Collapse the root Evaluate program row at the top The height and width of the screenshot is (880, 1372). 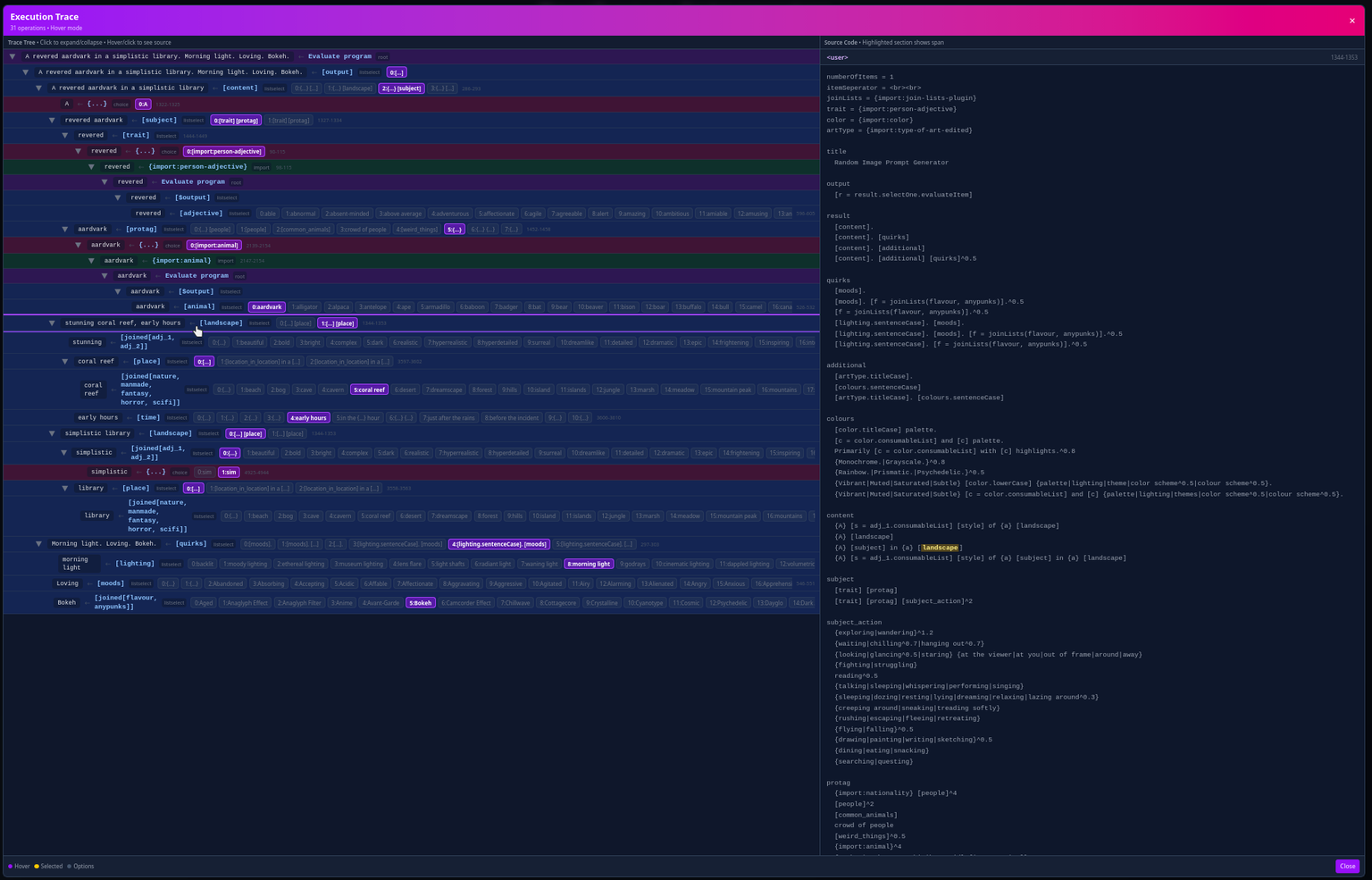(13, 56)
